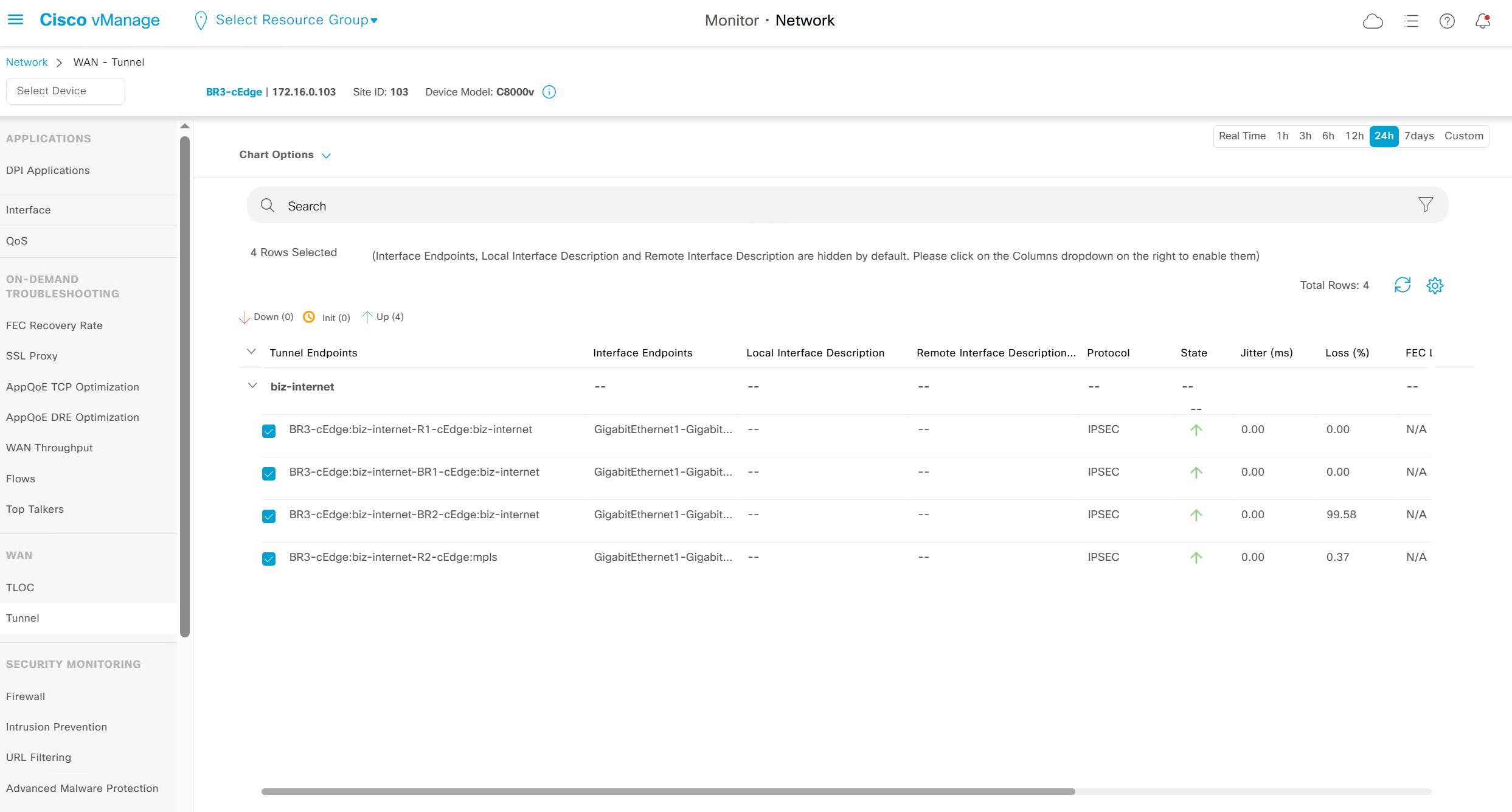
Task: Deselect the R2-cEdge:mpls tunnel row
Action: point(269,559)
